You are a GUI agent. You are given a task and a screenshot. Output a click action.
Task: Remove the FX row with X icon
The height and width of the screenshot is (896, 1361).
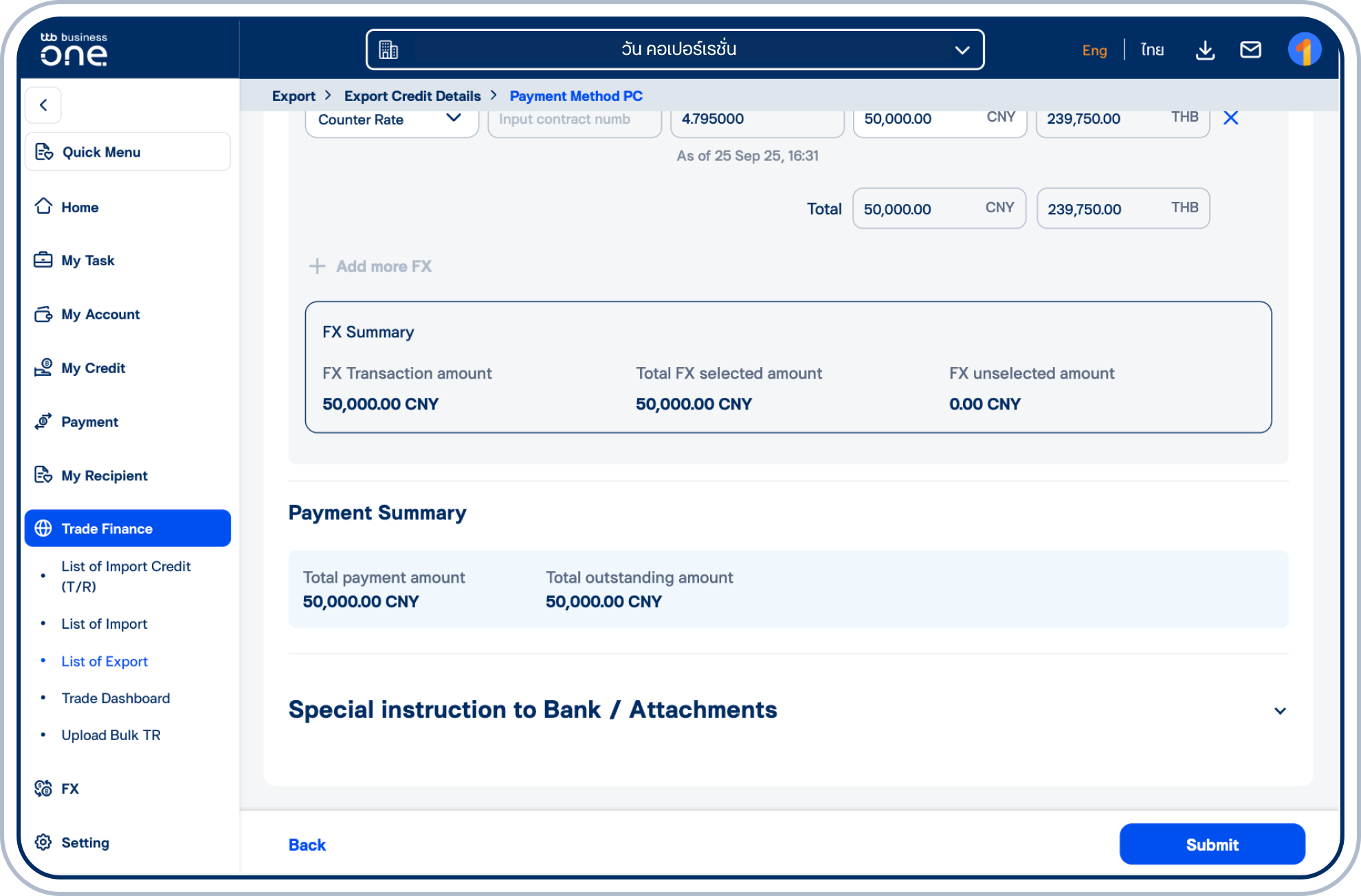(1231, 118)
